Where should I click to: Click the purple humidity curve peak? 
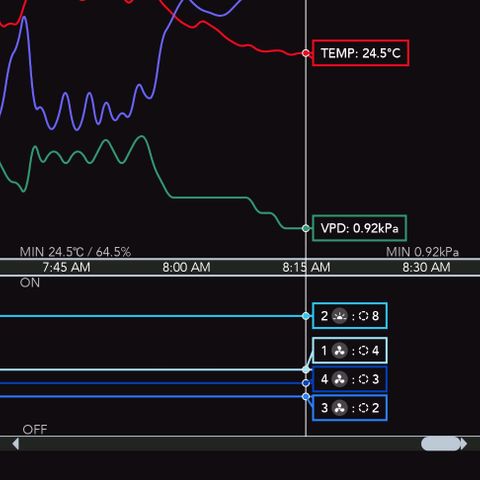tap(24, 18)
